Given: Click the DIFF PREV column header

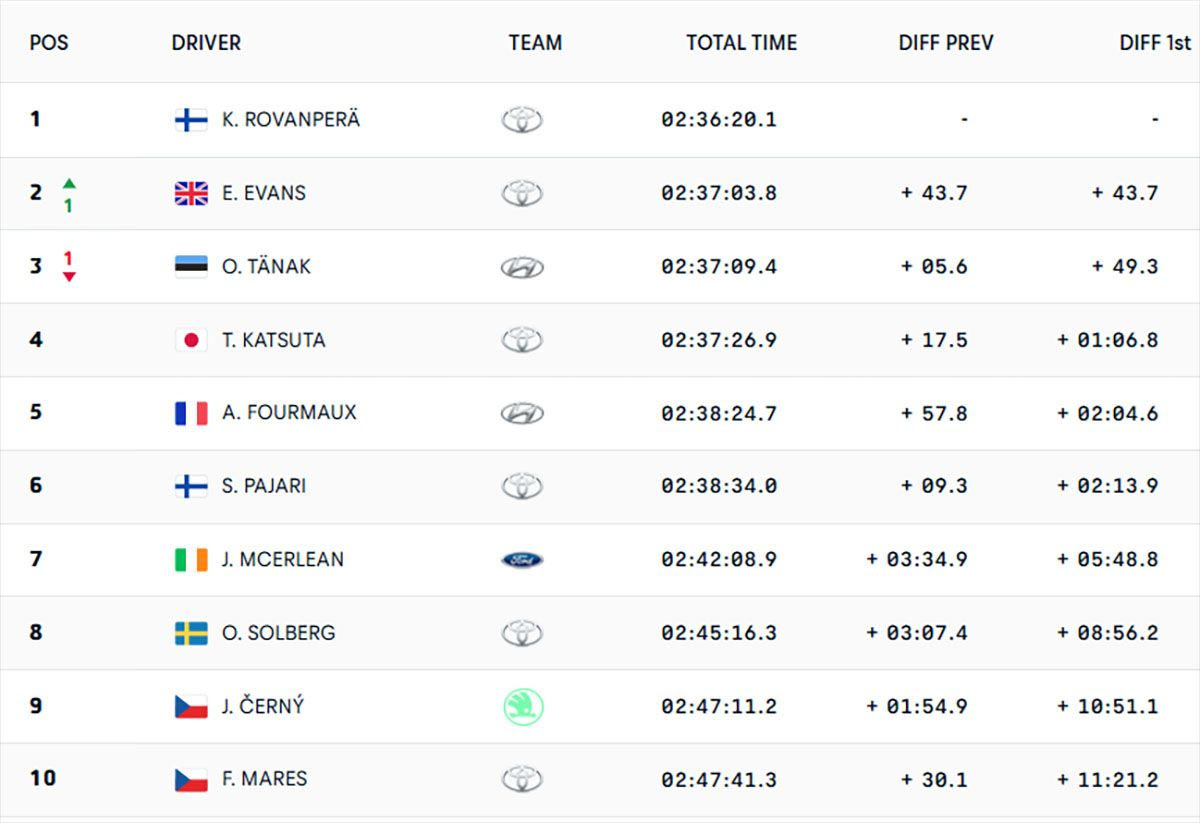Looking at the screenshot, I should pos(946,43).
